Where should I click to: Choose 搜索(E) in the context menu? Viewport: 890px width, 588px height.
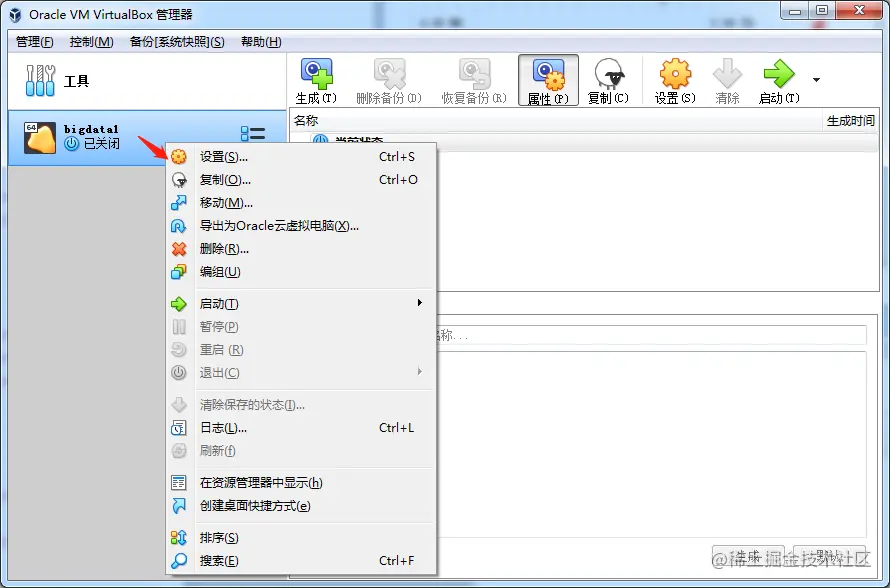coord(301,561)
